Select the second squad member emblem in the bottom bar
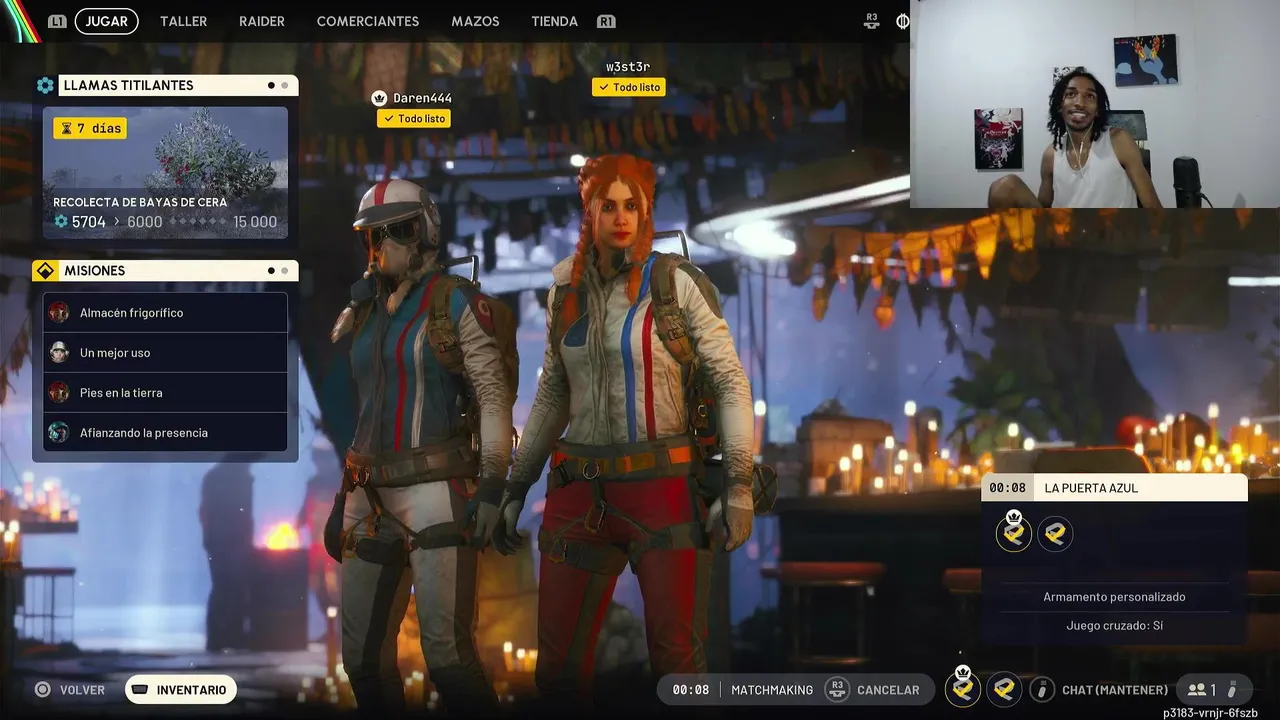1280x720 pixels. pyautogui.click(x=1004, y=689)
